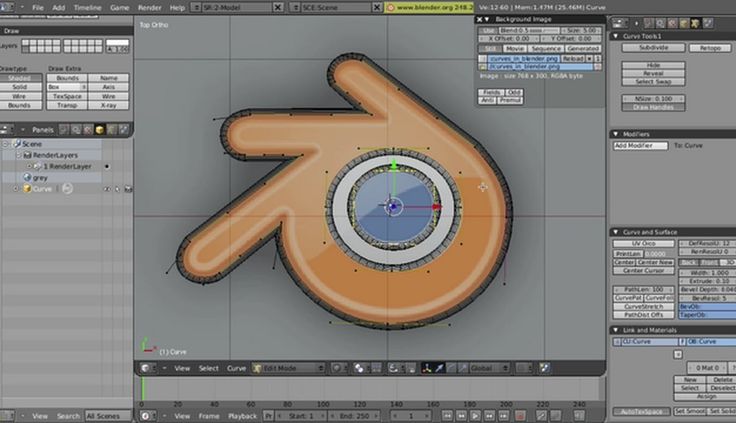Open the Help menu

click(x=177, y=8)
